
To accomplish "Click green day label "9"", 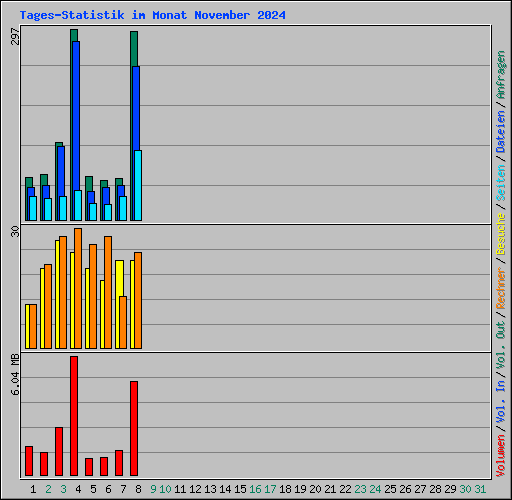I will (153, 489).
